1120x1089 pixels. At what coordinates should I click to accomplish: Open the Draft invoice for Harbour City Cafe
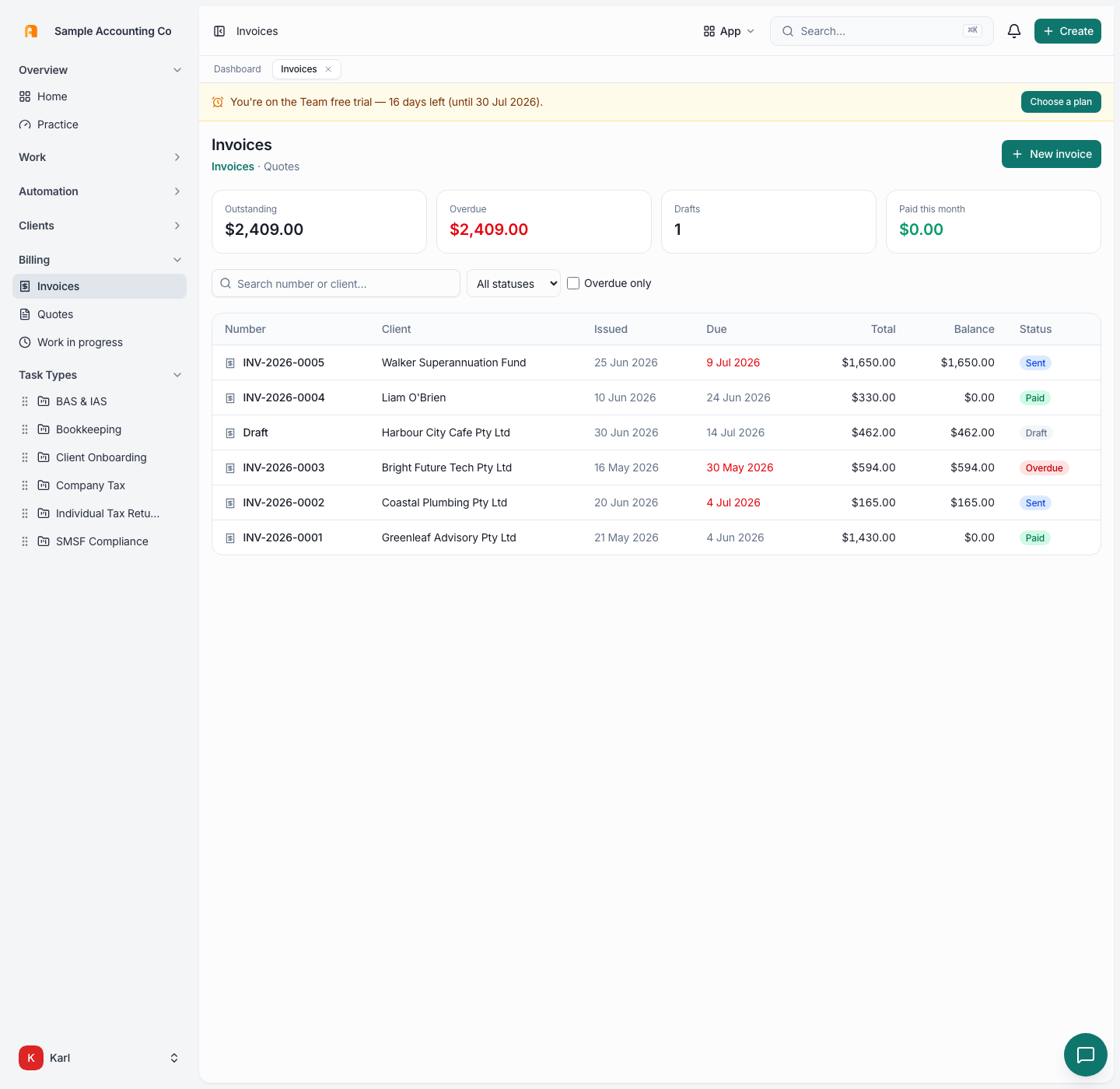point(255,432)
